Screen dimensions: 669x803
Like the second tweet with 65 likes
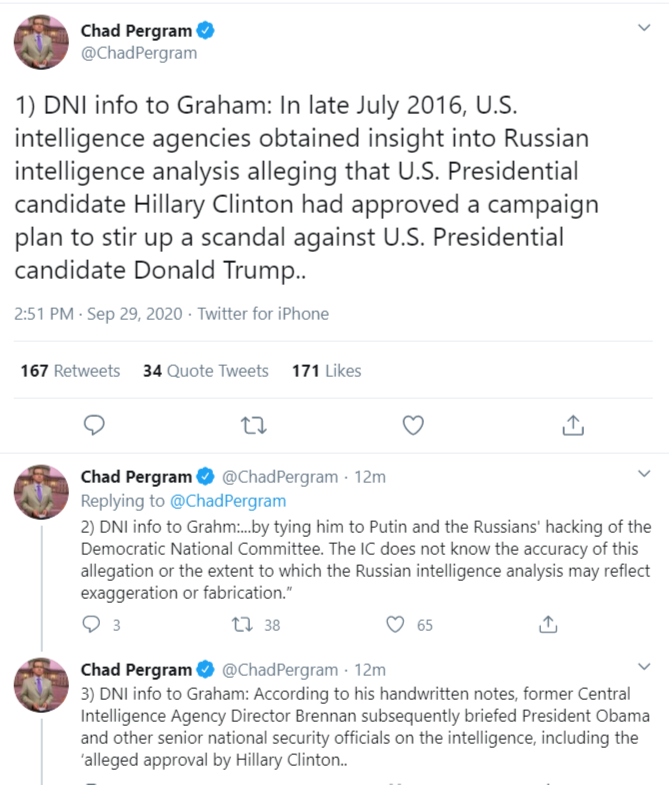[x=395, y=624]
